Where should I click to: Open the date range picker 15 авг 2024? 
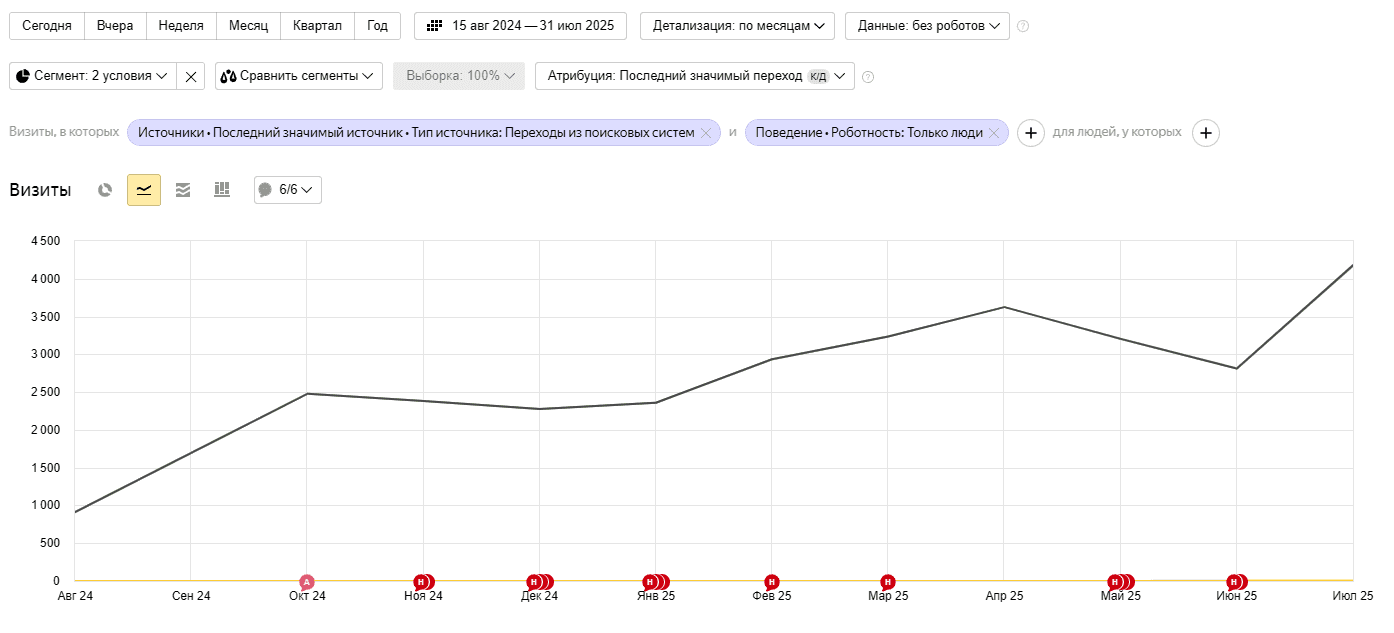click(520, 26)
